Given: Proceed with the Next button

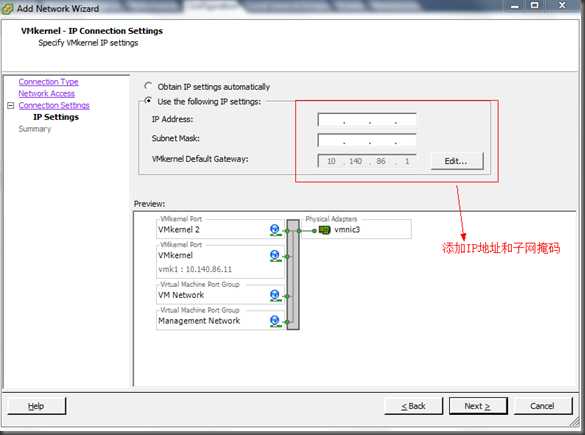Looking at the screenshot, I should click(478, 406).
